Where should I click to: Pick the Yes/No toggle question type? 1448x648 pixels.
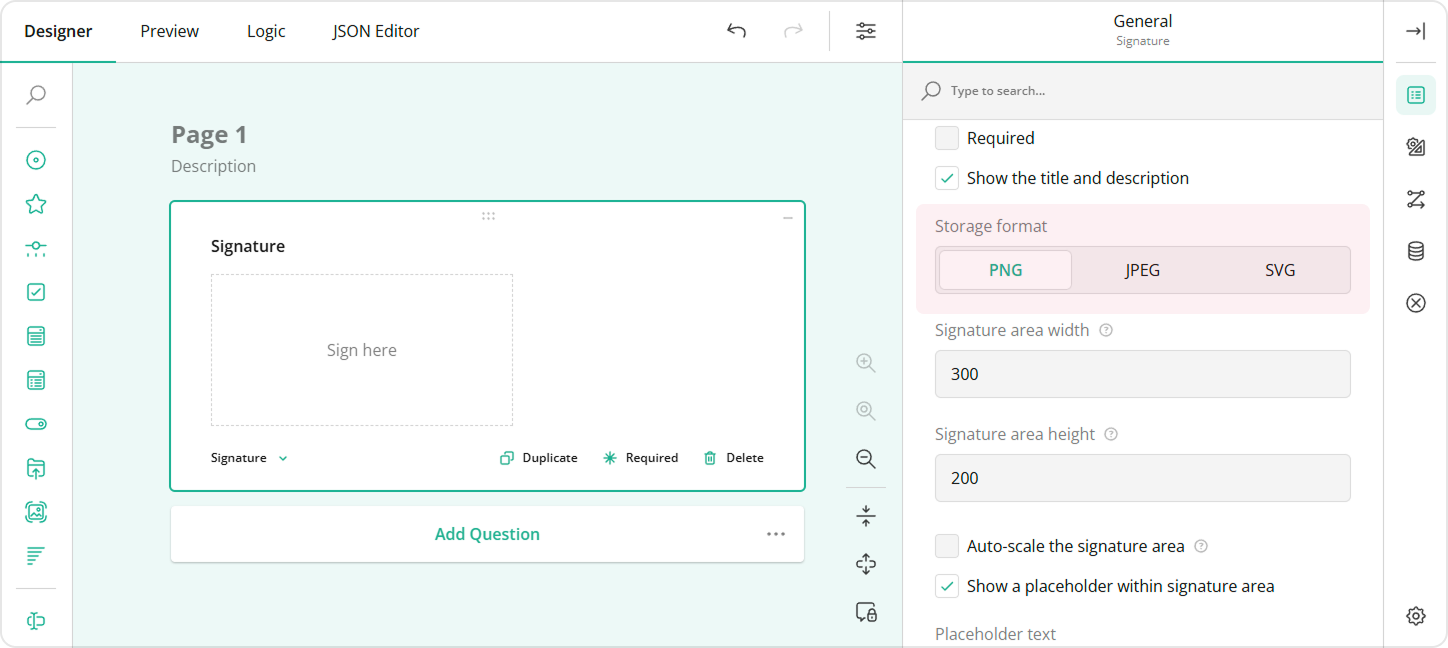[x=36, y=424]
